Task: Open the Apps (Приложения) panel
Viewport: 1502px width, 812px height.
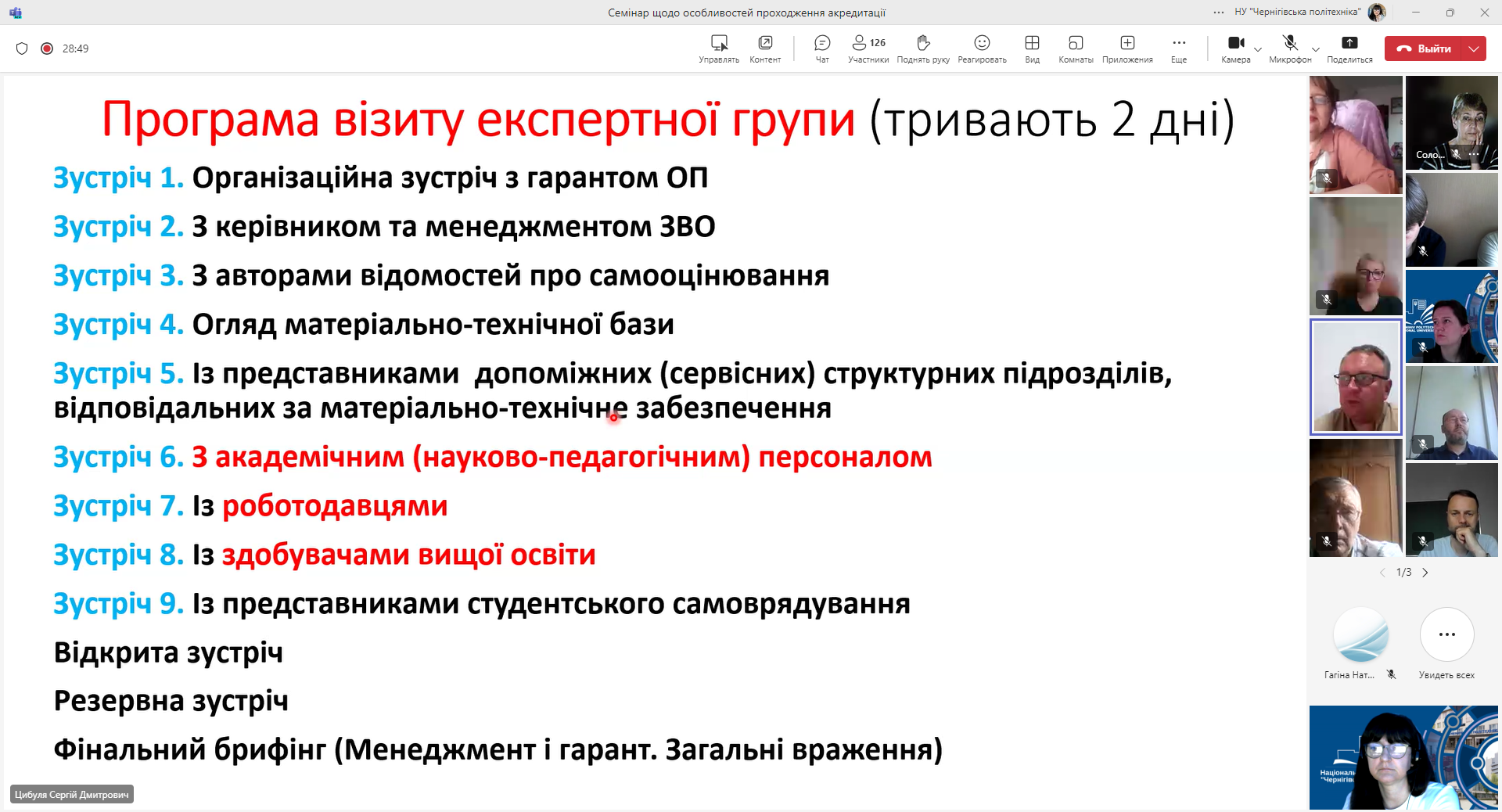Action: pyautogui.click(x=1127, y=48)
